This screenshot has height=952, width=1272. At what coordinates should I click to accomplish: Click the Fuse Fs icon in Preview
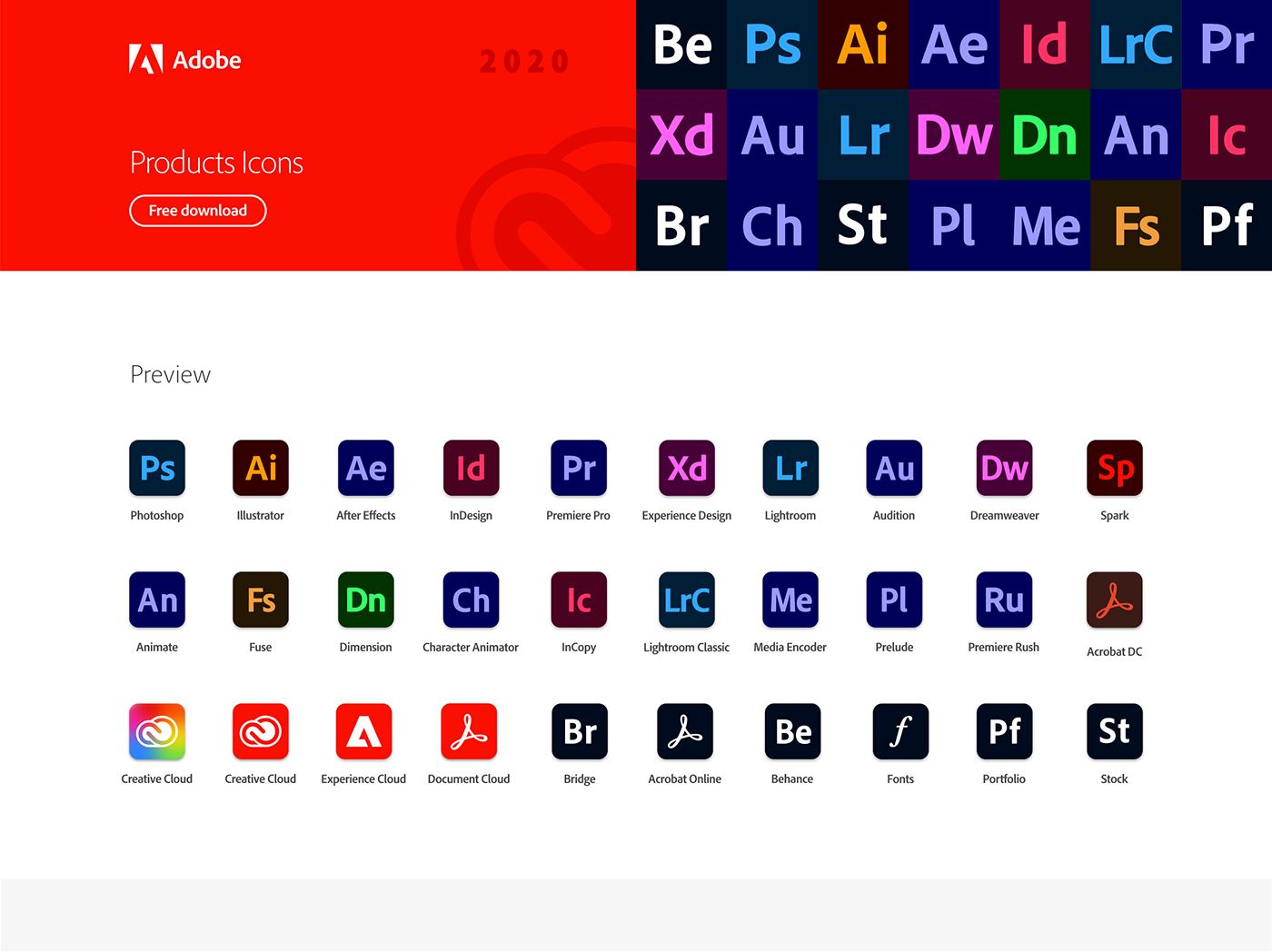[261, 600]
